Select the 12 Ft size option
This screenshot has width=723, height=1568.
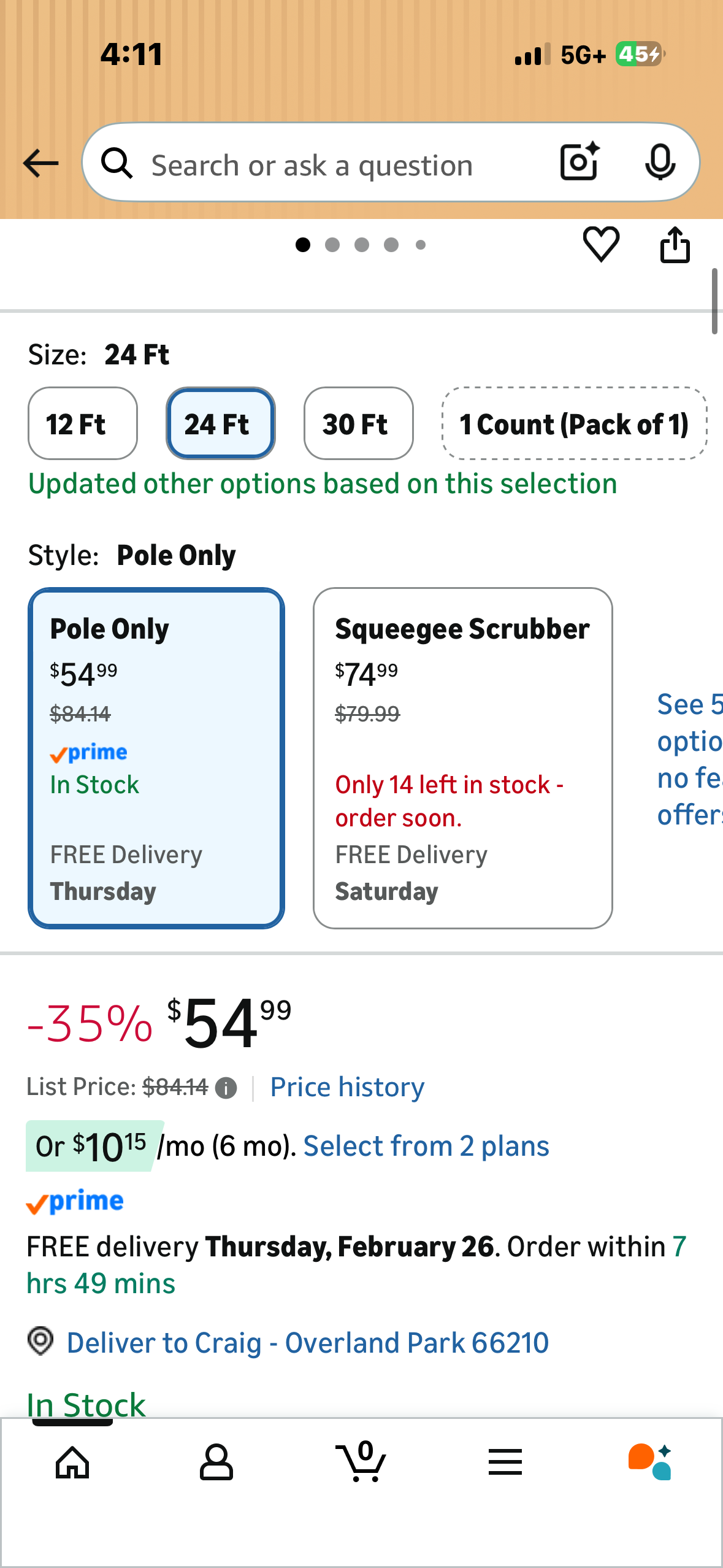83,423
